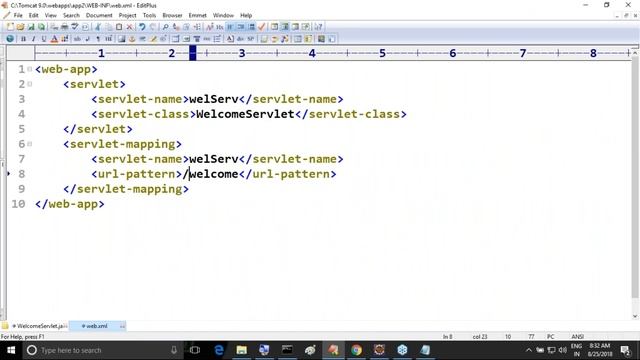Toggle the Directory Window toolbar button
This screenshot has height=360, width=640.
click(x=274, y=27)
